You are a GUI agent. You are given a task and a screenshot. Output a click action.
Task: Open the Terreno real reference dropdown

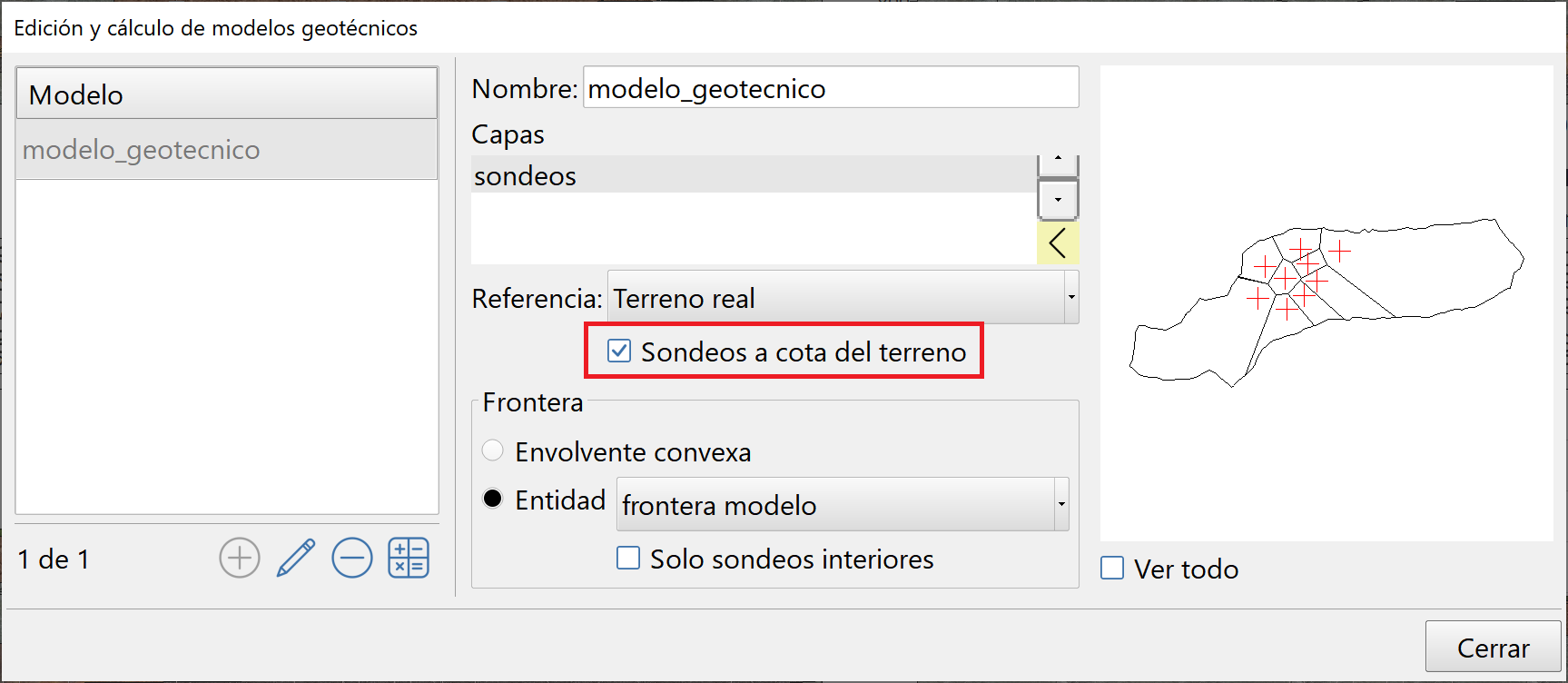pos(835,297)
